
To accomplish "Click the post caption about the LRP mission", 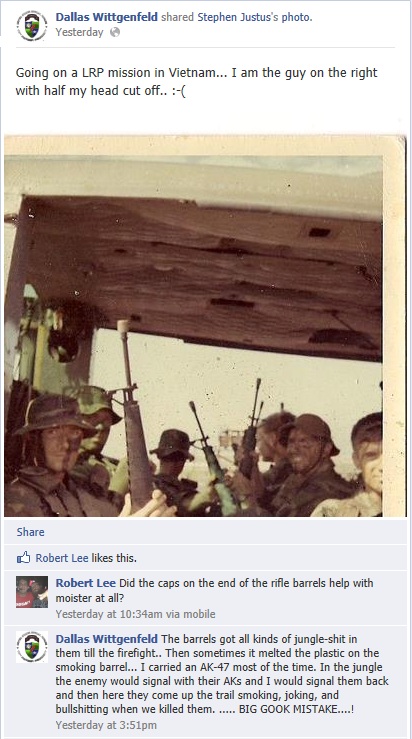I will [x=197, y=82].
